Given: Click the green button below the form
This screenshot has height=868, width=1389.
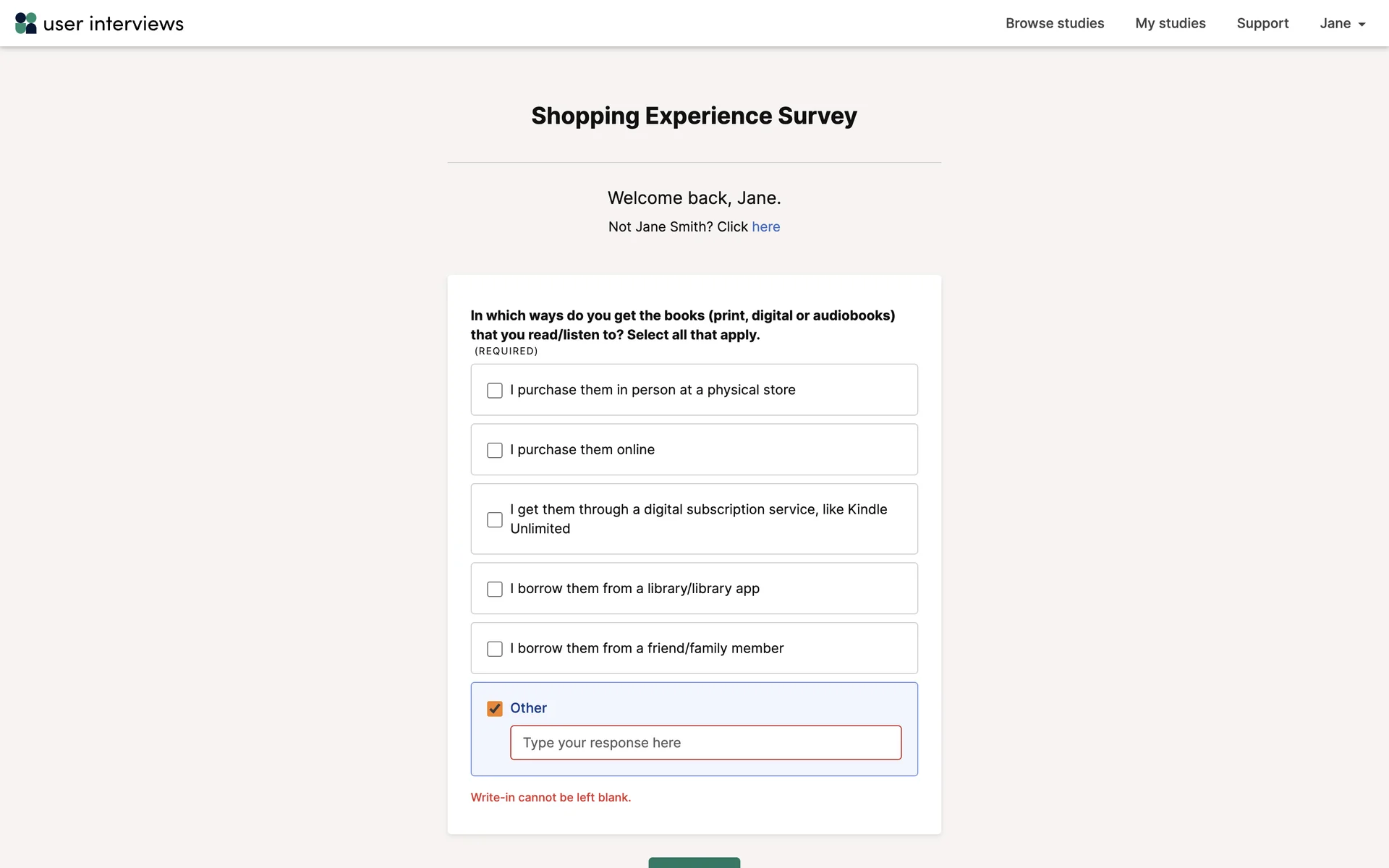Looking at the screenshot, I should click(694, 862).
